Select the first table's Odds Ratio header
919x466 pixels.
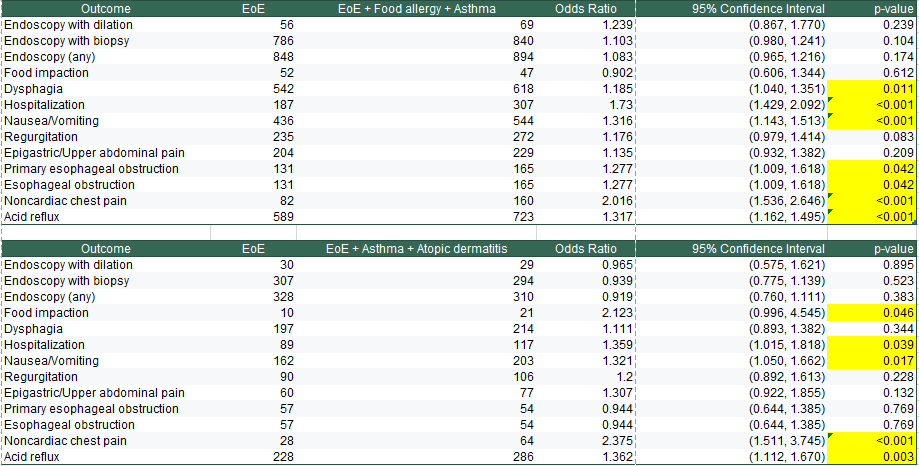[586, 9]
